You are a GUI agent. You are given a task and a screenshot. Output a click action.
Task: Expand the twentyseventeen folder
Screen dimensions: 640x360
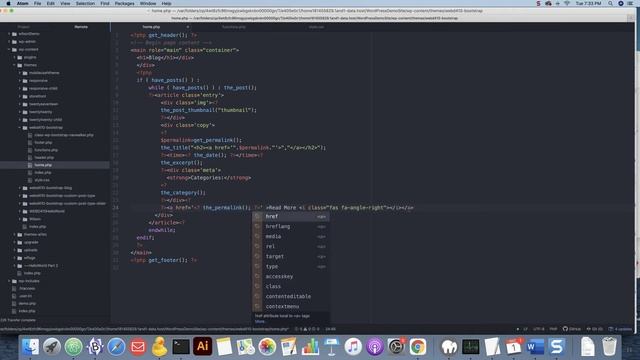click(x=20, y=104)
